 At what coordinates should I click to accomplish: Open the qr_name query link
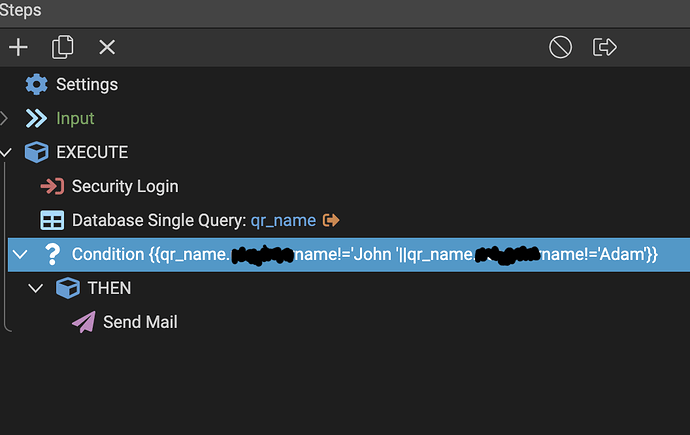pos(283,220)
